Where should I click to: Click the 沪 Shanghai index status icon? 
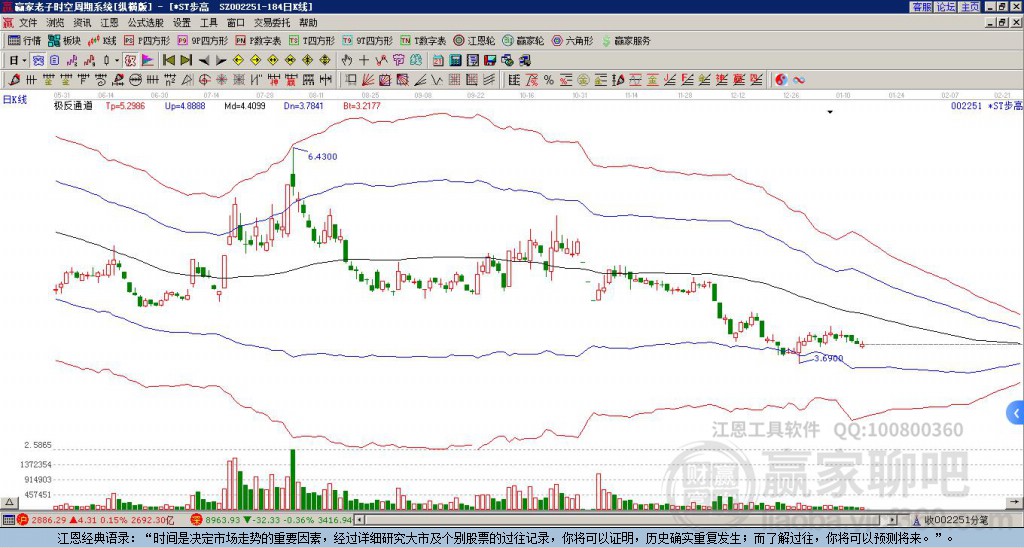click(x=21, y=520)
